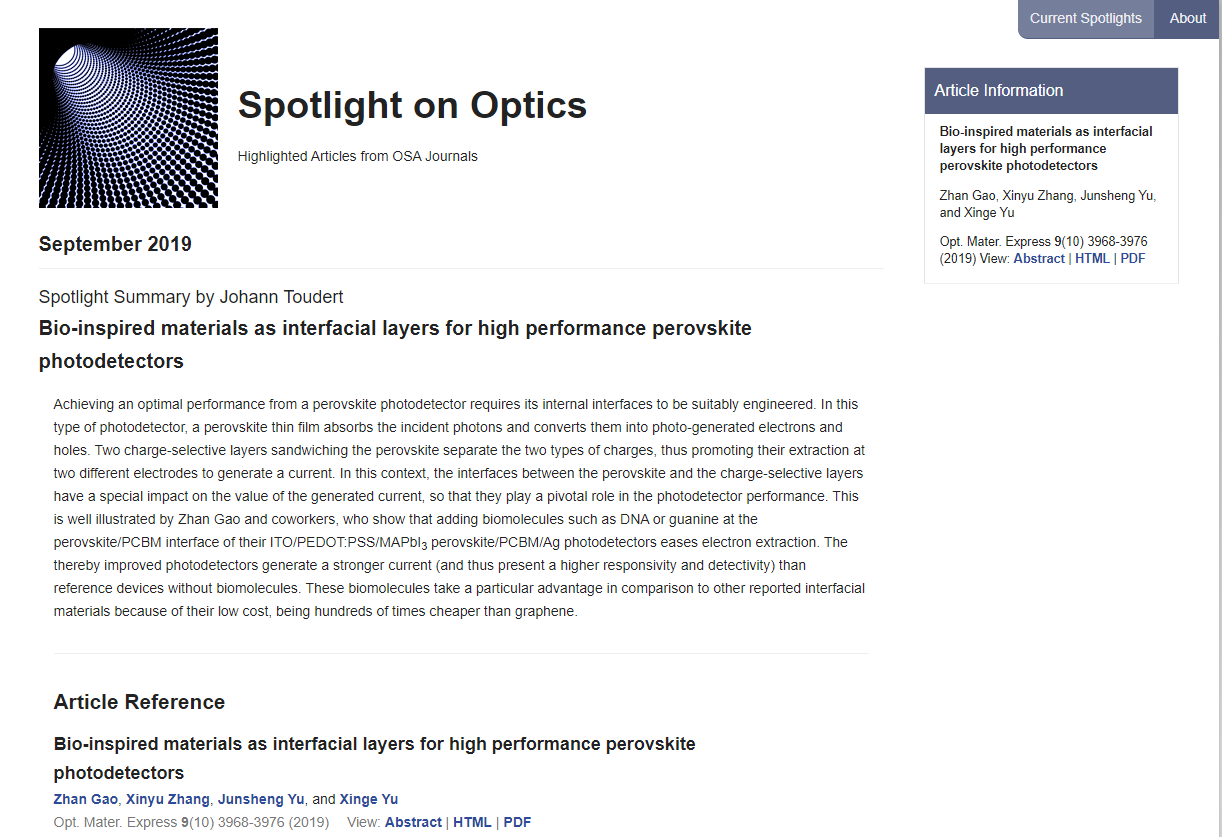Click the Article Reference section heading
The height and width of the screenshot is (837, 1222).
point(139,702)
